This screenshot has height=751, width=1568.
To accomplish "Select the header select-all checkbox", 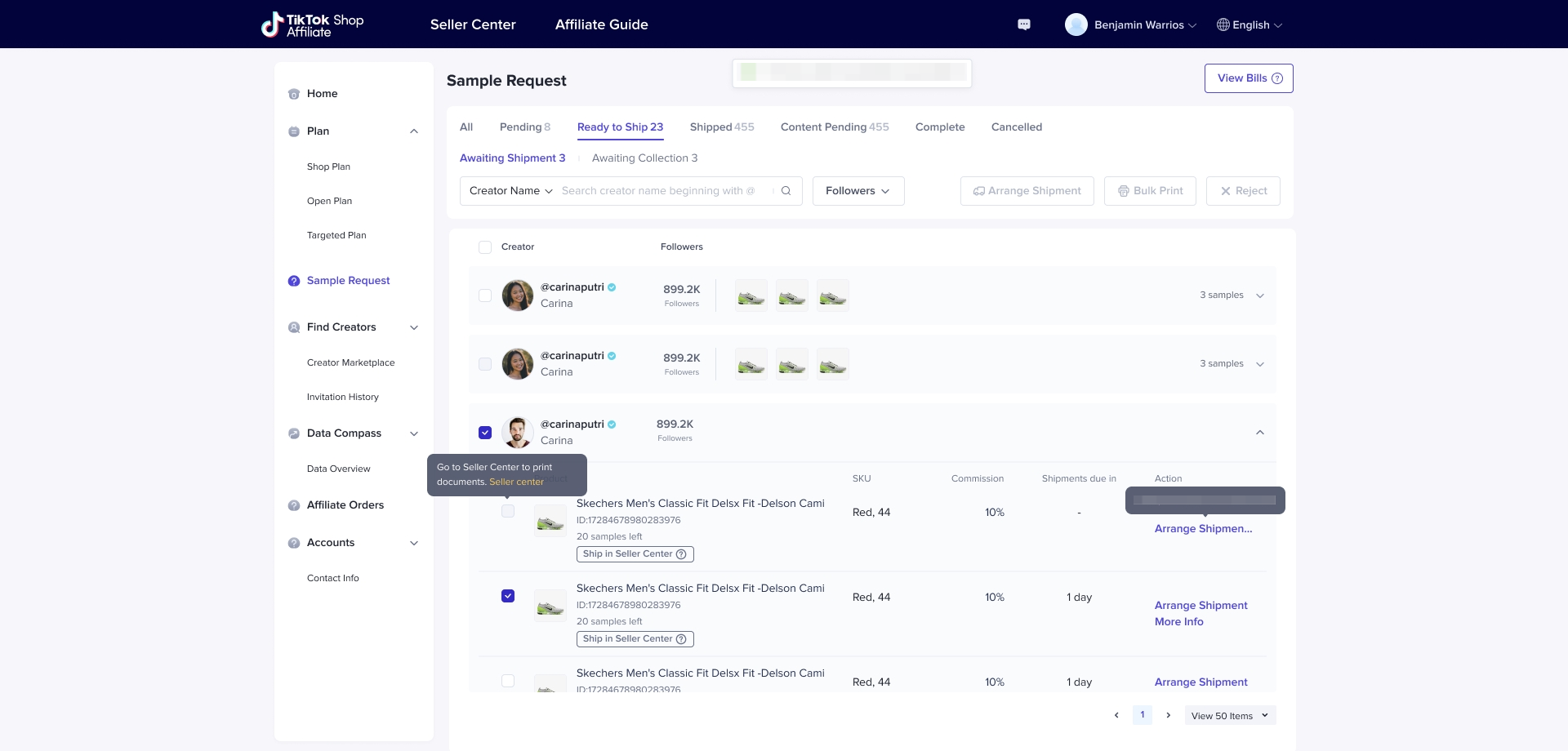I will tap(485, 247).
